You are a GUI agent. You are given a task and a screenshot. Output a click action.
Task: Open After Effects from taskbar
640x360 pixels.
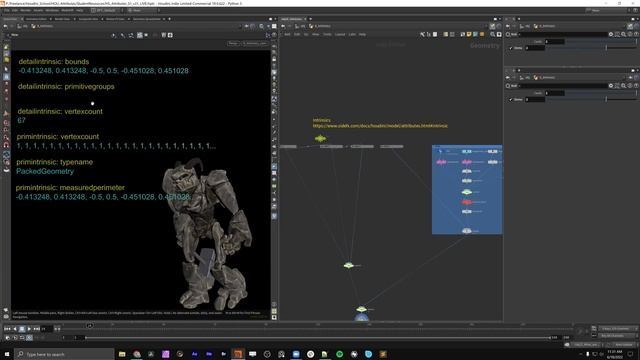[x=195, y=354]
